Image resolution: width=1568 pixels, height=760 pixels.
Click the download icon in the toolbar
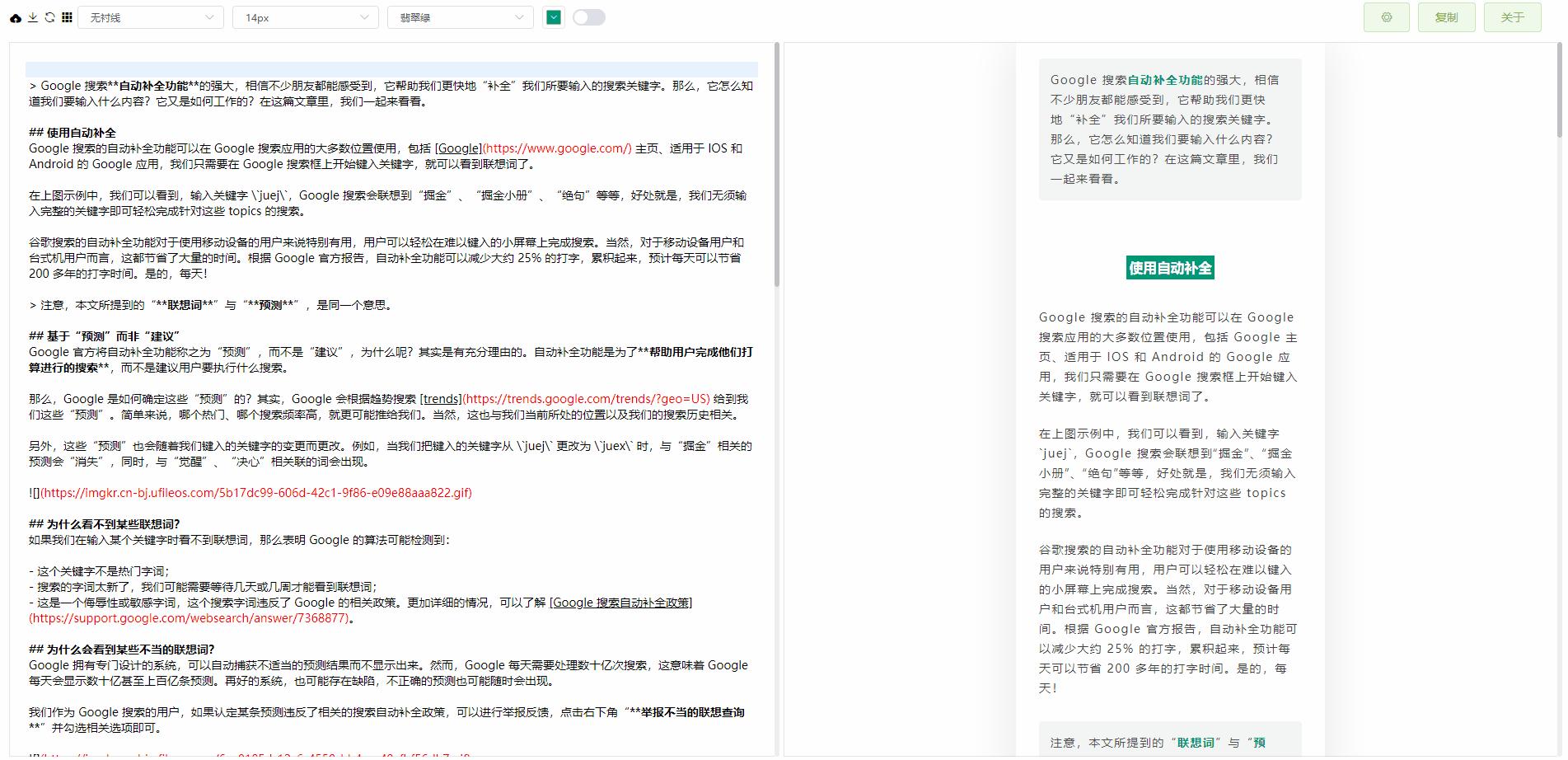[x=33, y=16]
